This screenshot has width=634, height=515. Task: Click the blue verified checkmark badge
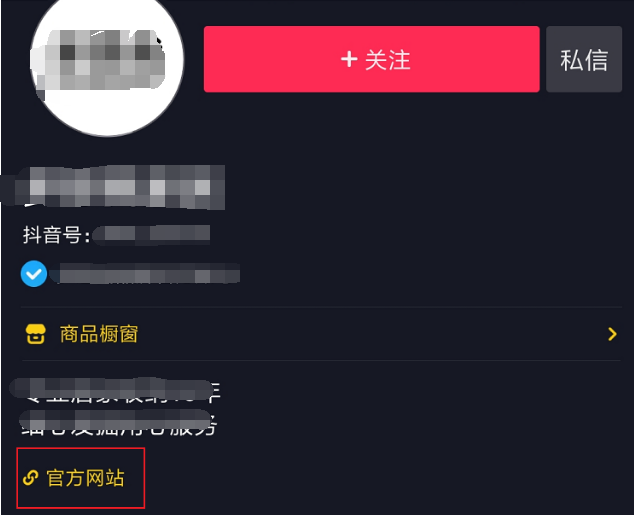tap(34, 274)
